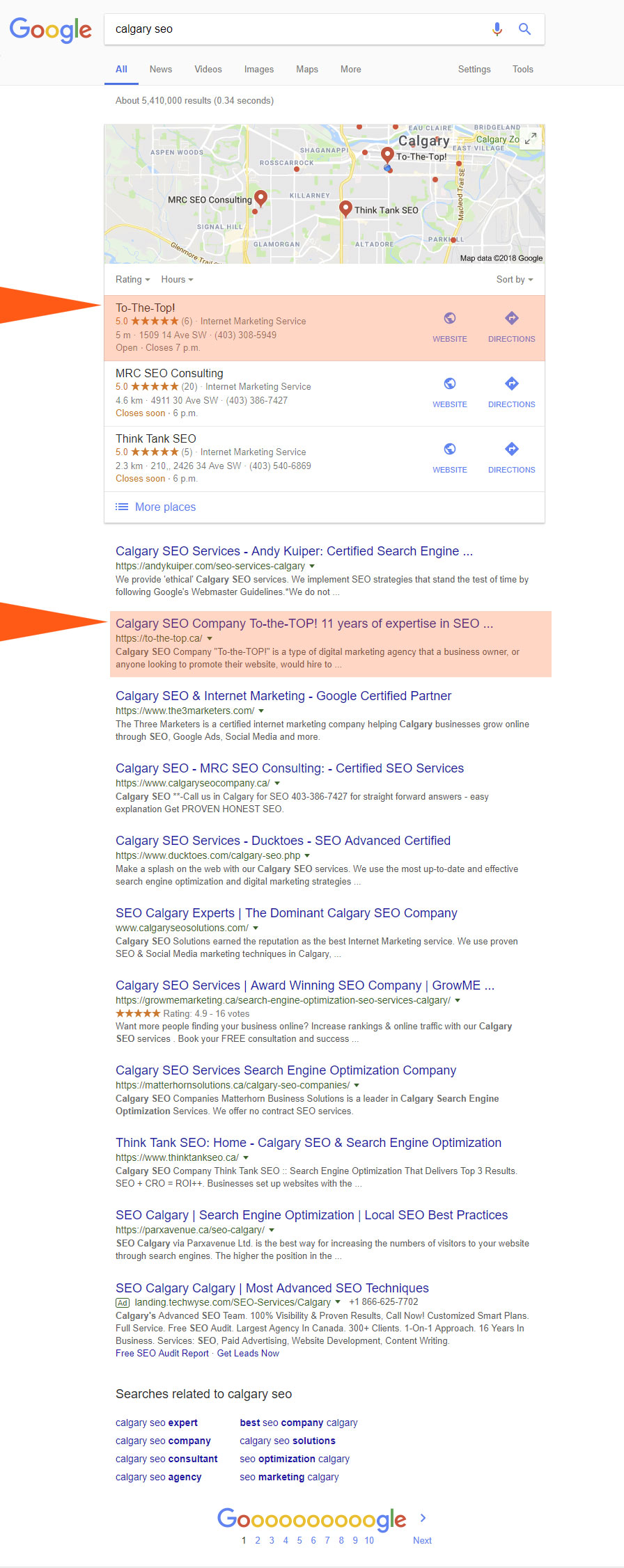Viewport: 624px width, 1568px height.
Task: Open Local SEO Best Practices result
Action: 311,1215
